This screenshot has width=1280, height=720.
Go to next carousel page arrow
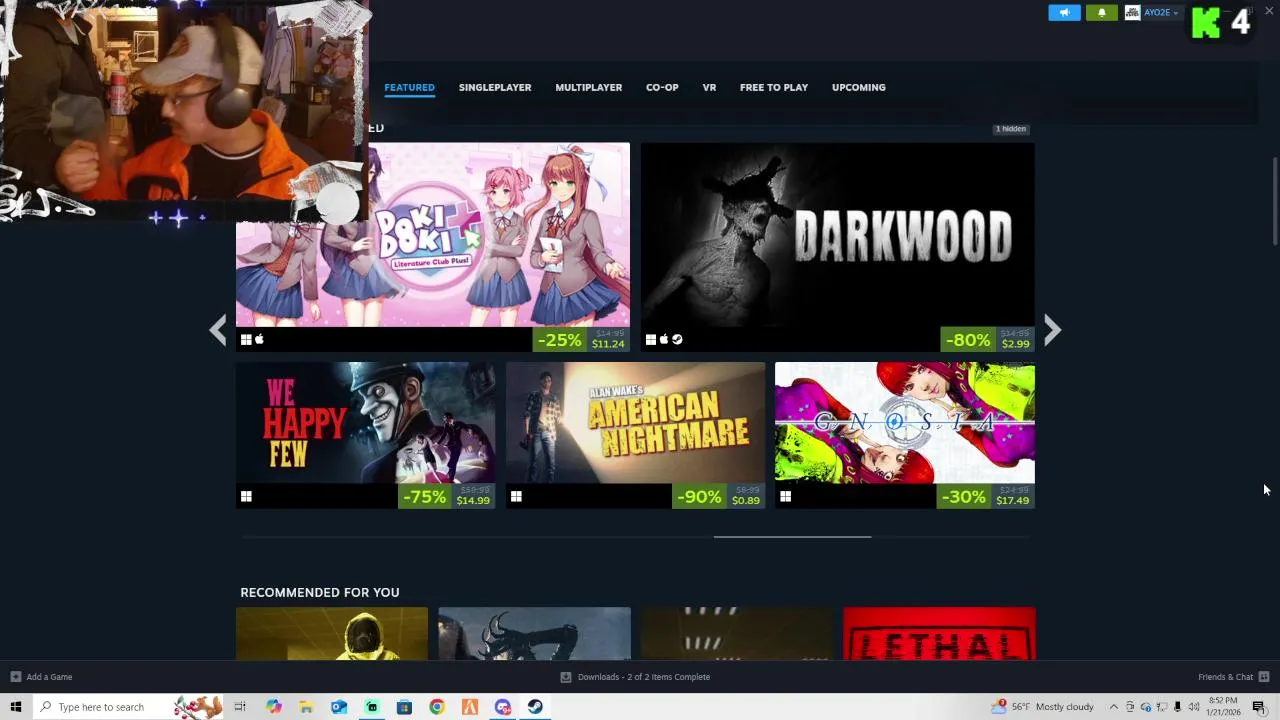coord(1052,330)
